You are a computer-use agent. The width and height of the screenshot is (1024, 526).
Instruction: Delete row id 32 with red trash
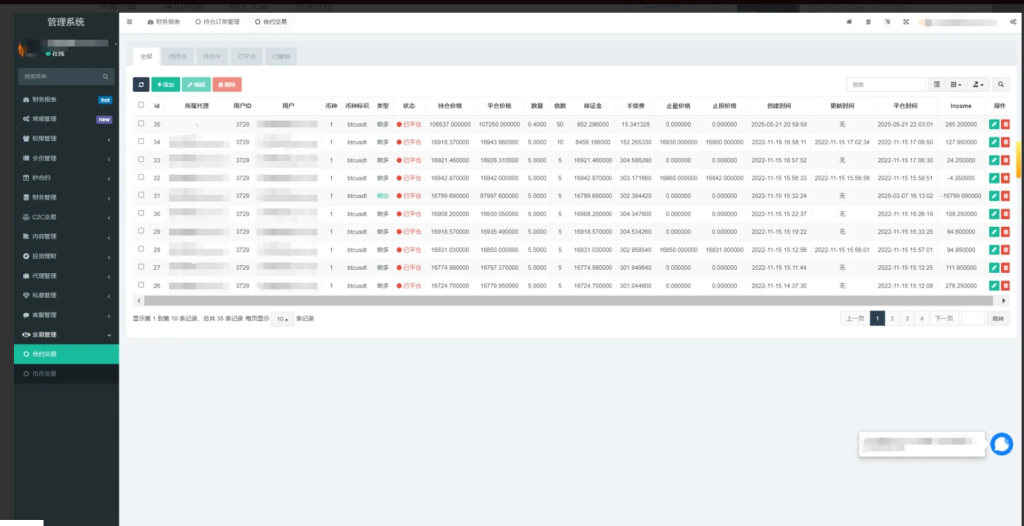click(1006, 178)
